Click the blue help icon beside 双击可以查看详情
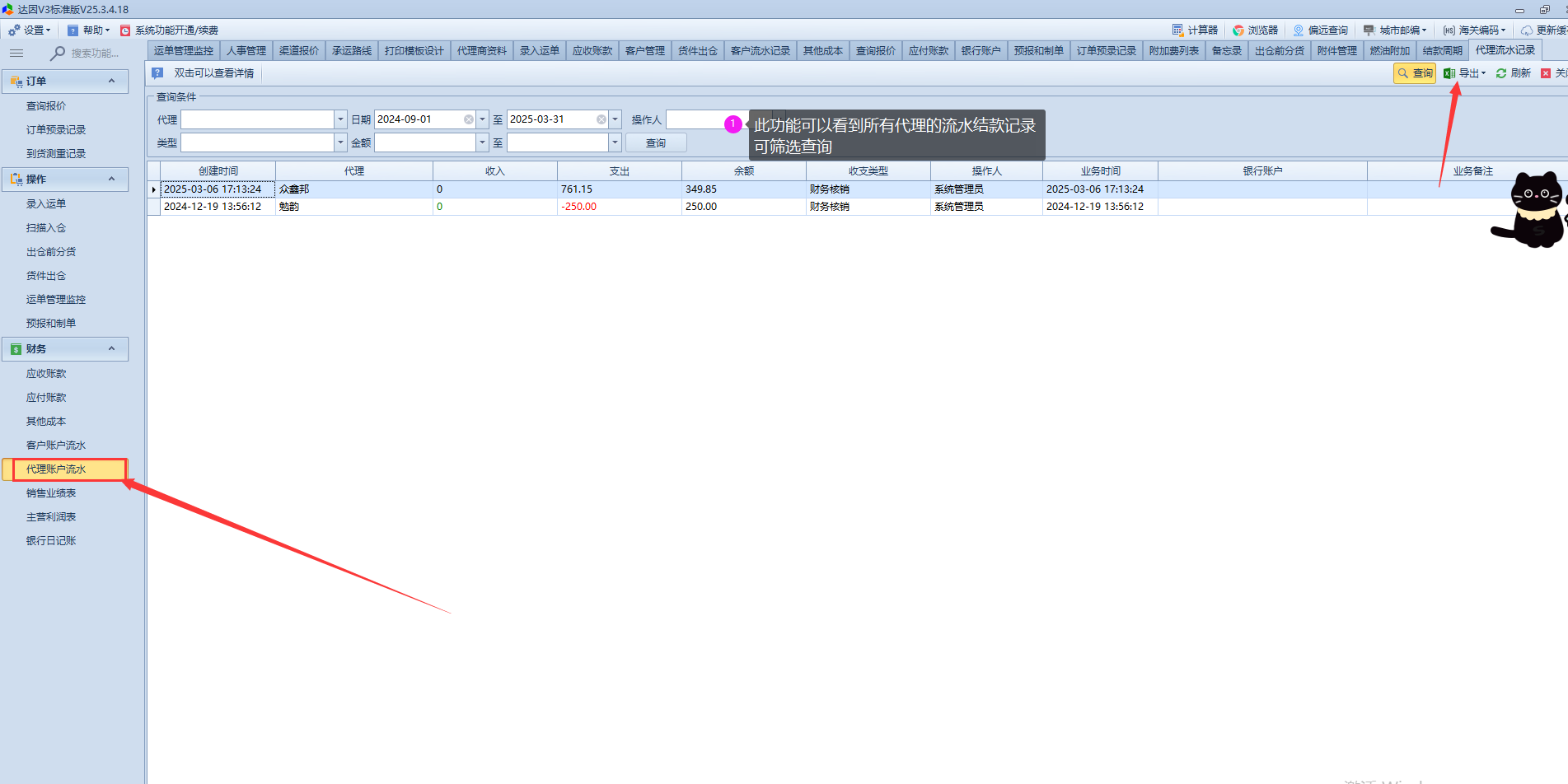The image size is (1568, 784). (157, 73)
